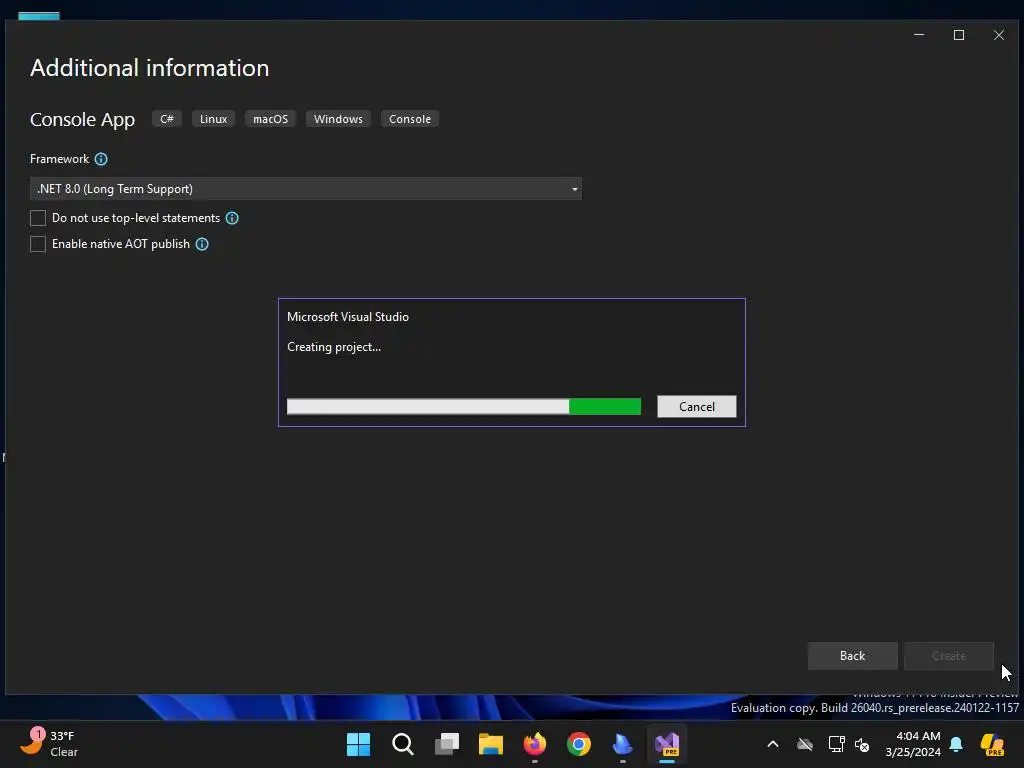Click the Additional information title
This screenshot has width=1024, height=768.
pos(150,68)
